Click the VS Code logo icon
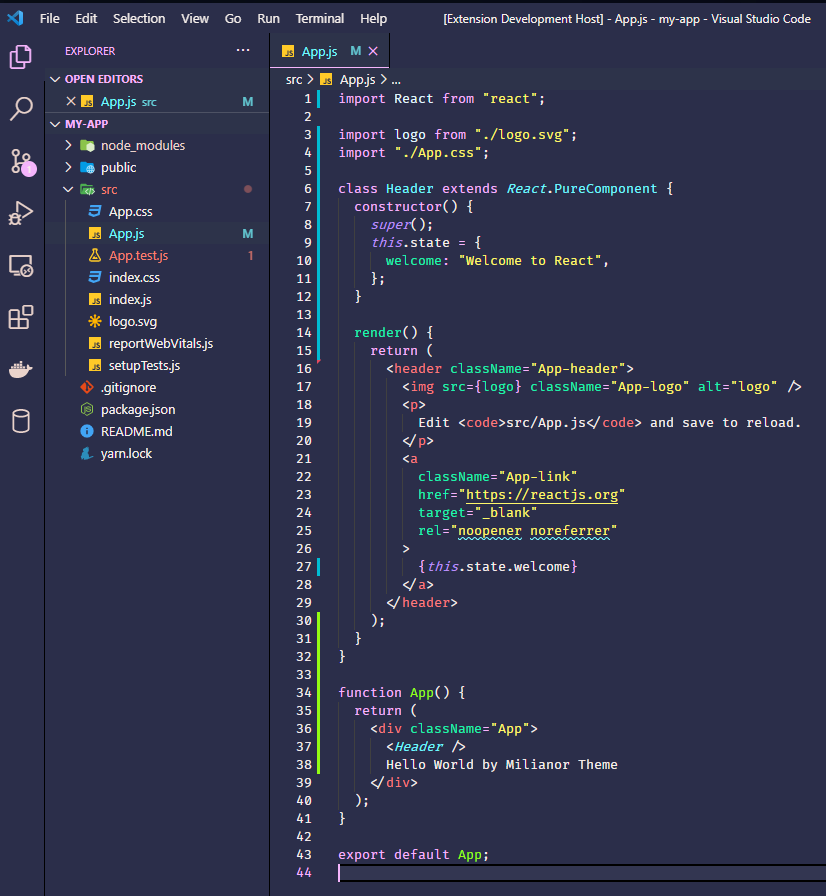 (x=15, y=18)
